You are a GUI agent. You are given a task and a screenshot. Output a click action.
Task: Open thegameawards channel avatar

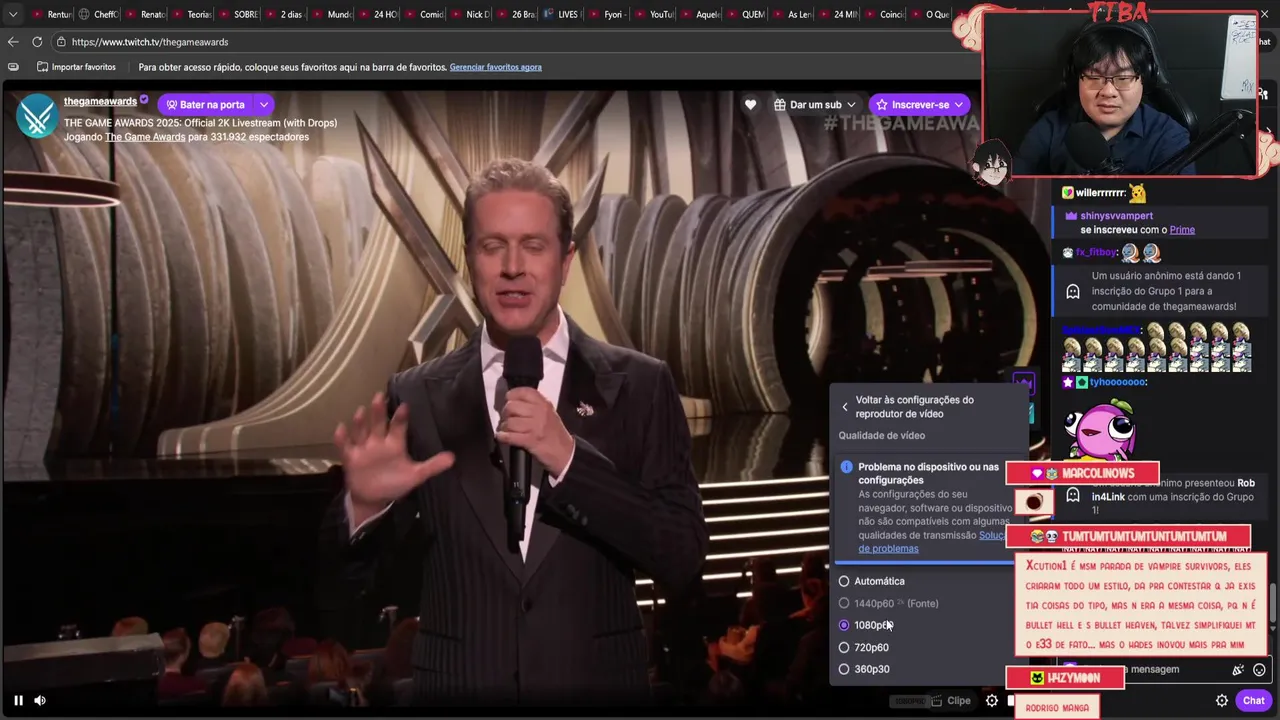pyautogui.click(x=36, y=116)
